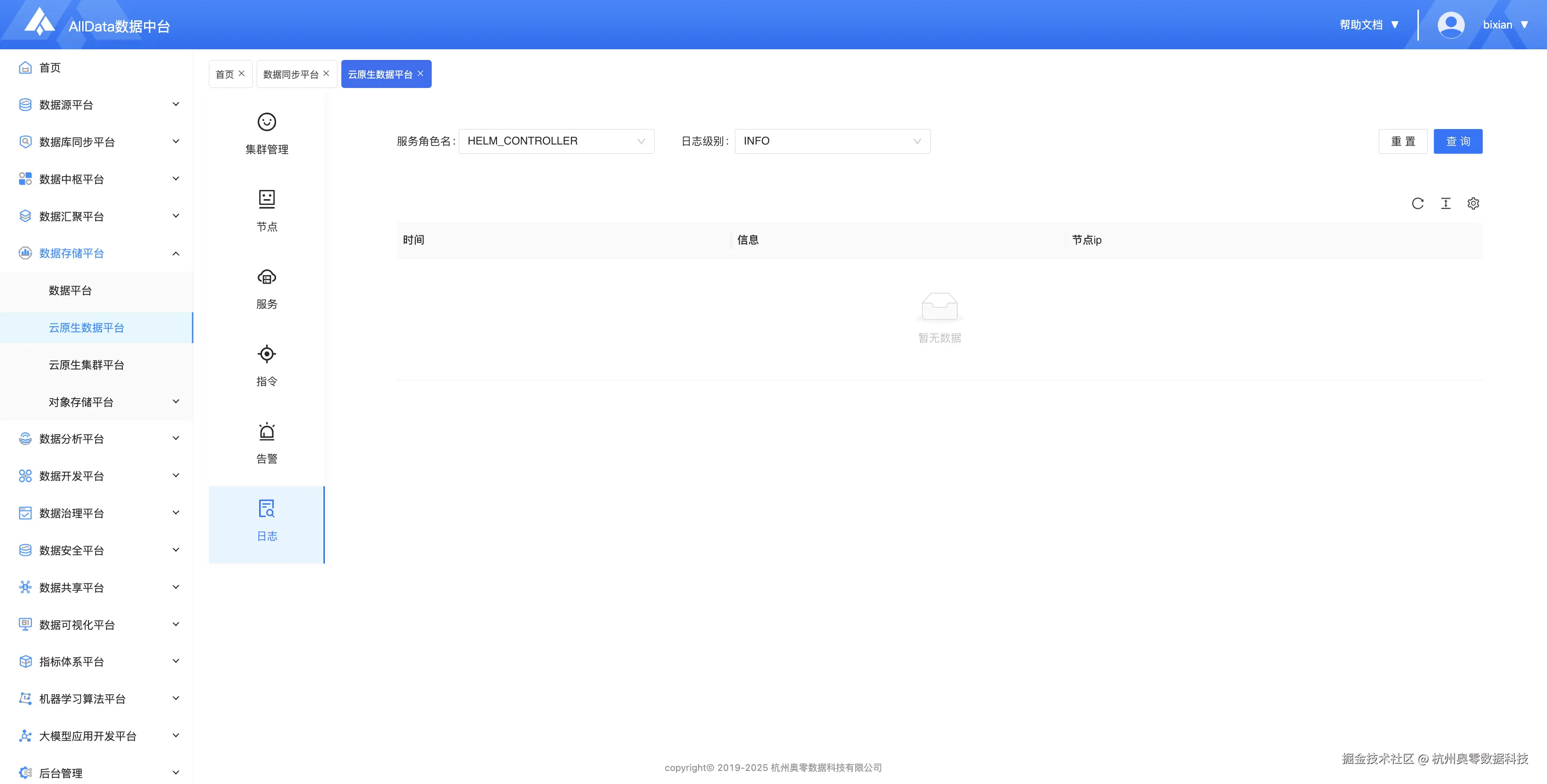Open the 告警 alarm bell icon
This screenshot has height=784, width=1547.
tap(267, 432)
